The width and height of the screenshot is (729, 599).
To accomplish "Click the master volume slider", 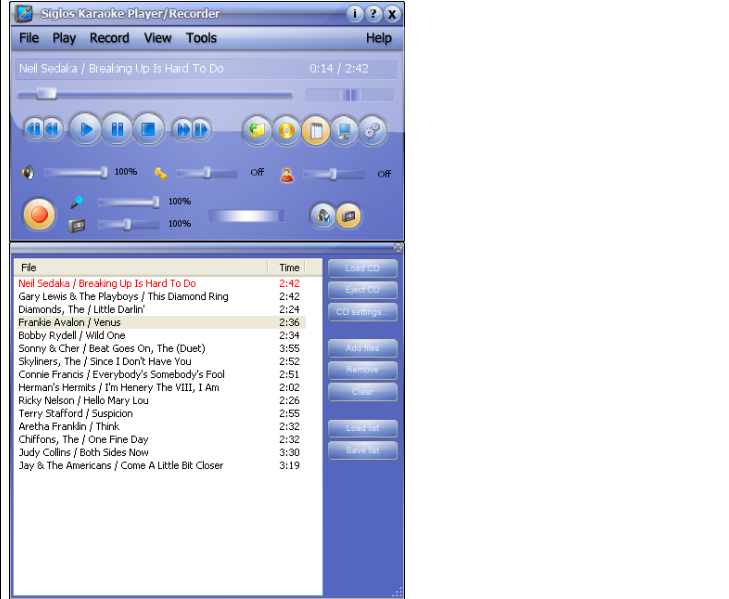I will 76,173.
